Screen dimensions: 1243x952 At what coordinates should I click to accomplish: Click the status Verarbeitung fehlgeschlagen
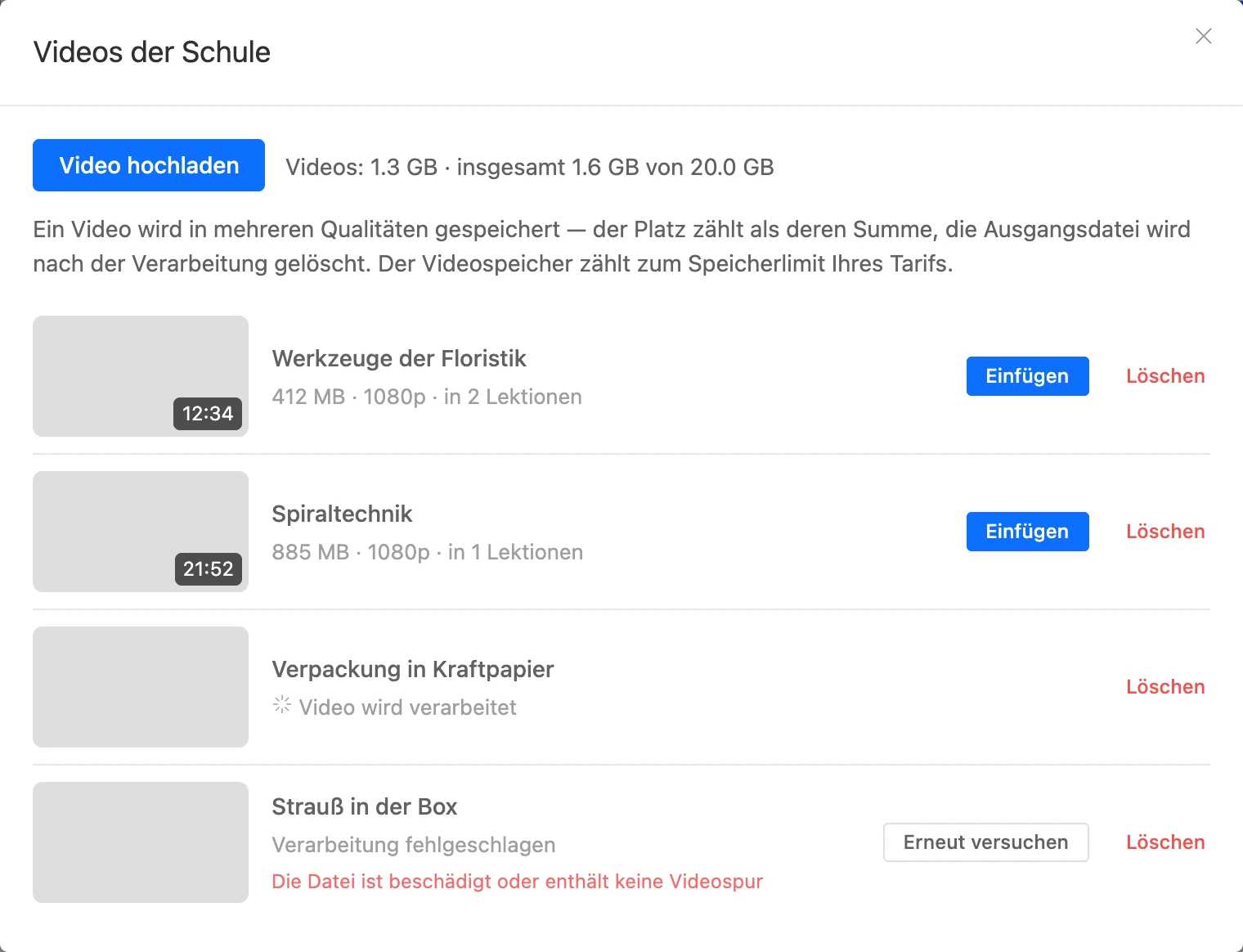pos(414,845)
